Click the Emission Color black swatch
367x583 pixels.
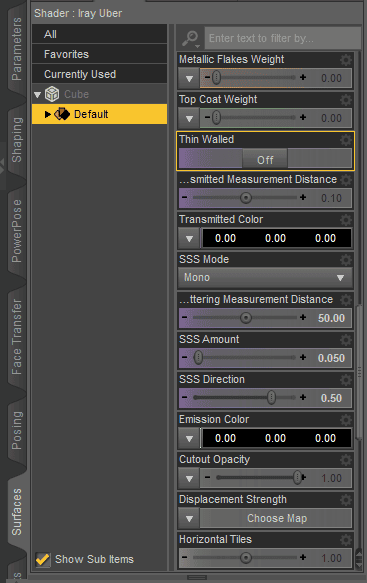[276, 438]
